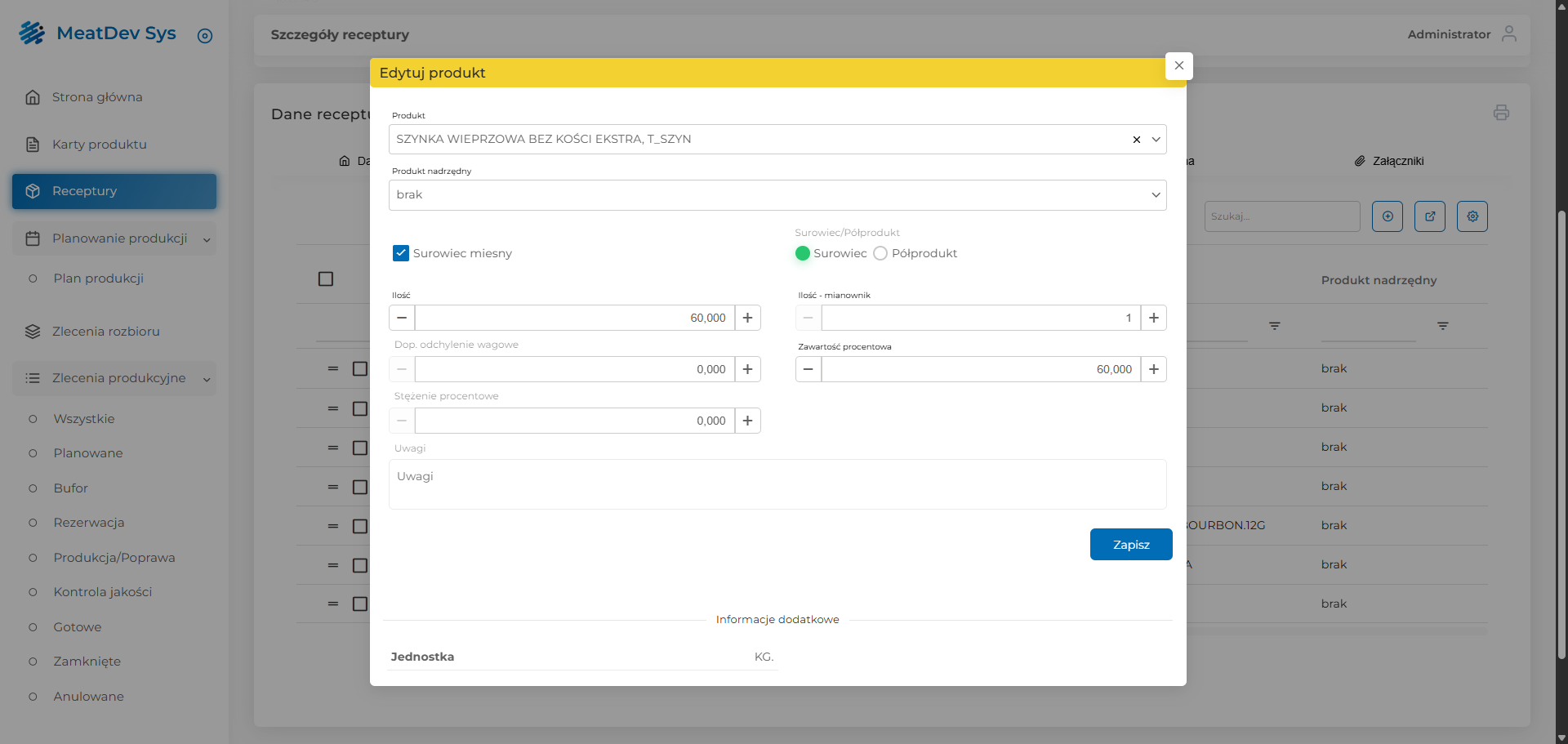Image resolution: width=1568 pixels, height=744 pixels.
Task: Click the export external-link icon
Action: (1429, 216)
